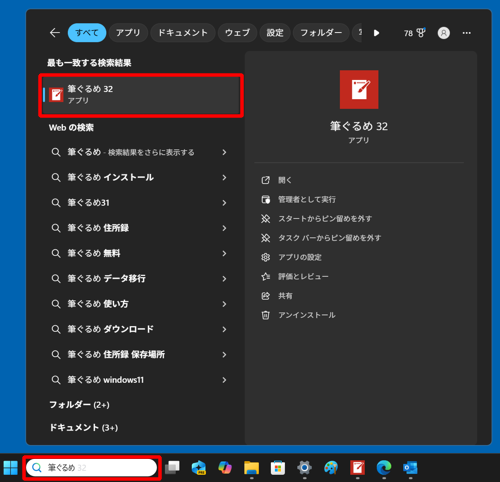Click web suggestion text 筆ぐるめ 無料

[x=94, y=253]
